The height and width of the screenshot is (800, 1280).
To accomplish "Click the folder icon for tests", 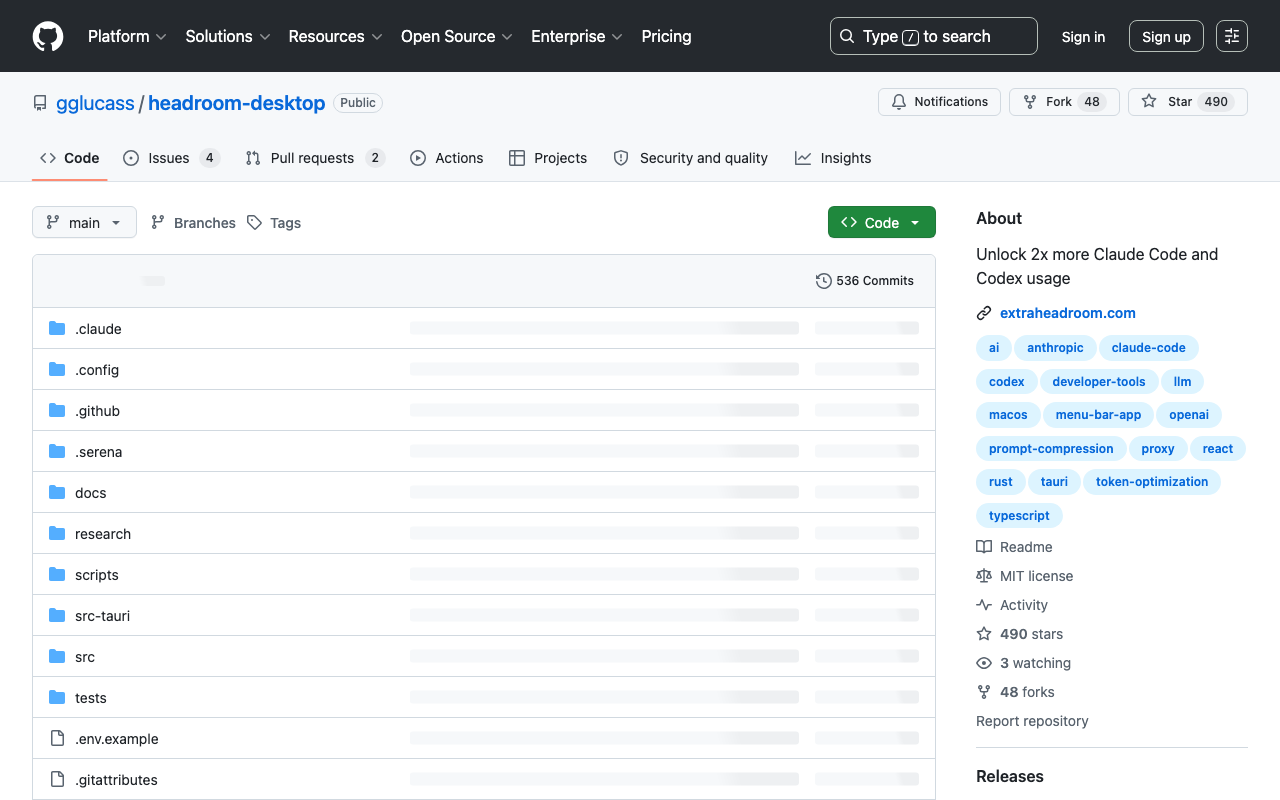I will [x=57, y=698].
